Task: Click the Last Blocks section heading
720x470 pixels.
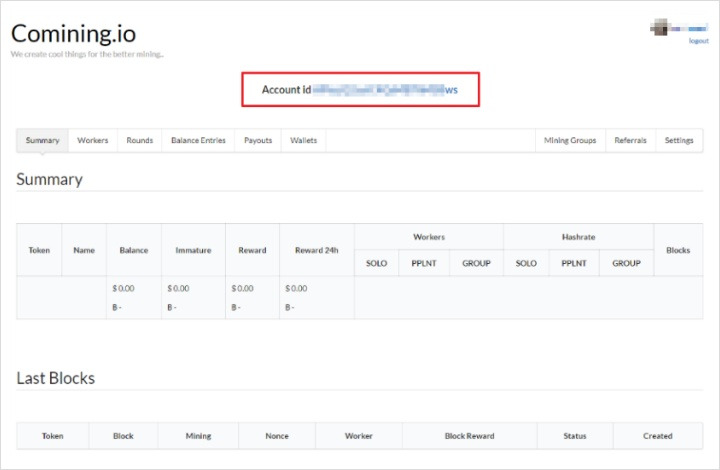Action: [56, 378]
